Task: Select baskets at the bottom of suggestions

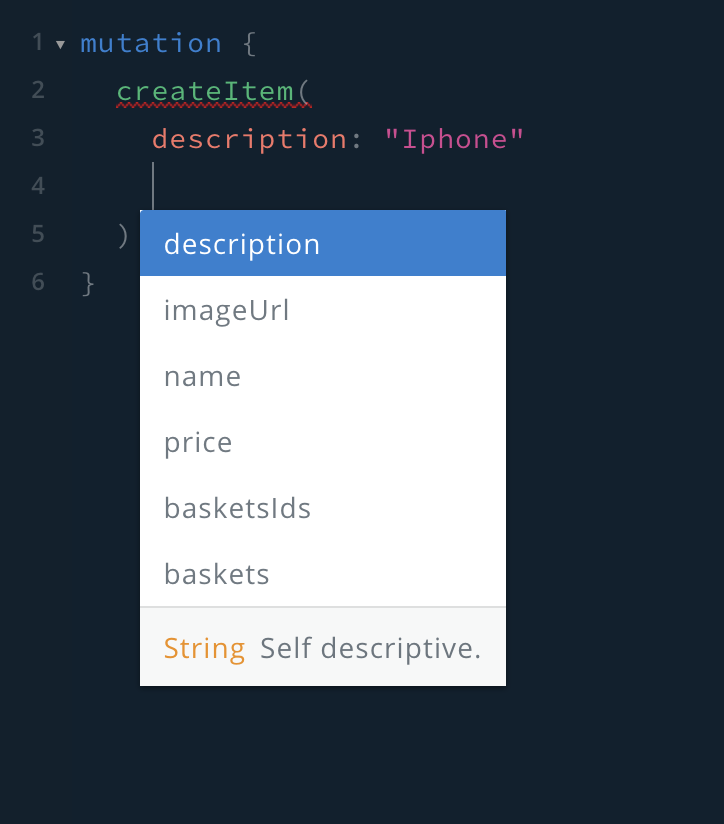Action: click(215, 574)
